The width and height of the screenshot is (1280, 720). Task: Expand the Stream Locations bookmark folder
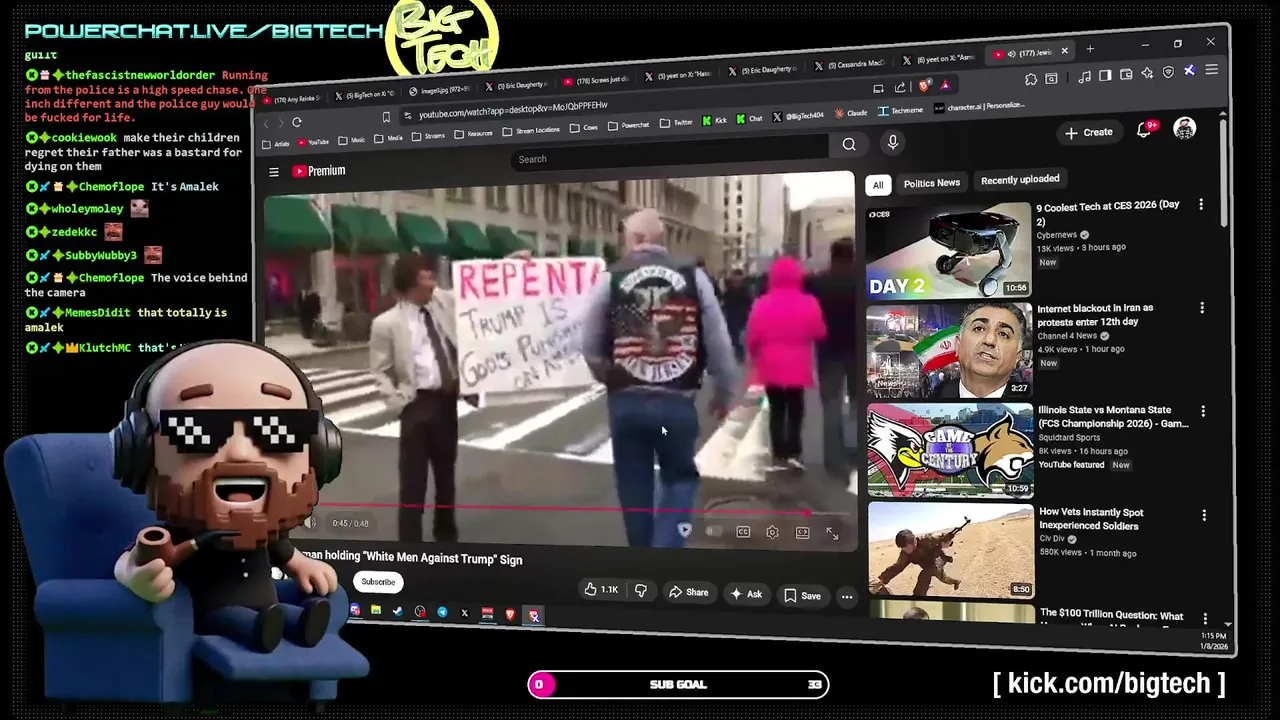(x=532, y=130)
